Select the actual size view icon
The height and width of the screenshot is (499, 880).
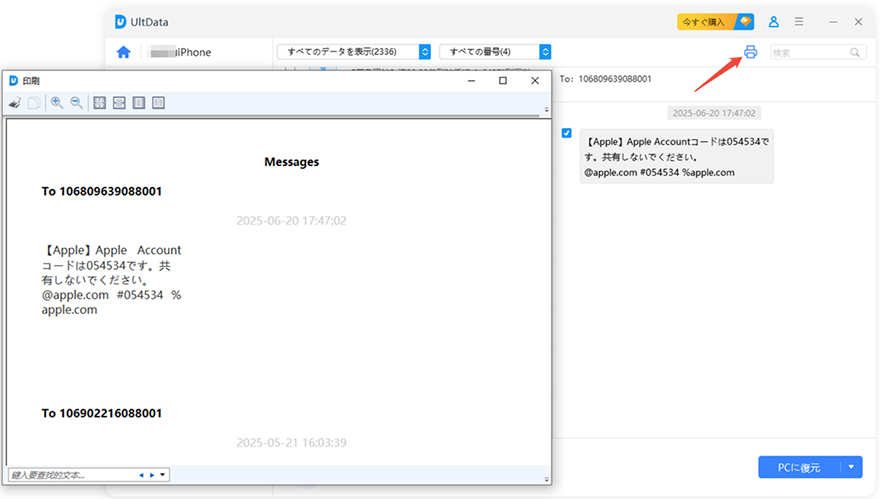(x=99, y=103)
